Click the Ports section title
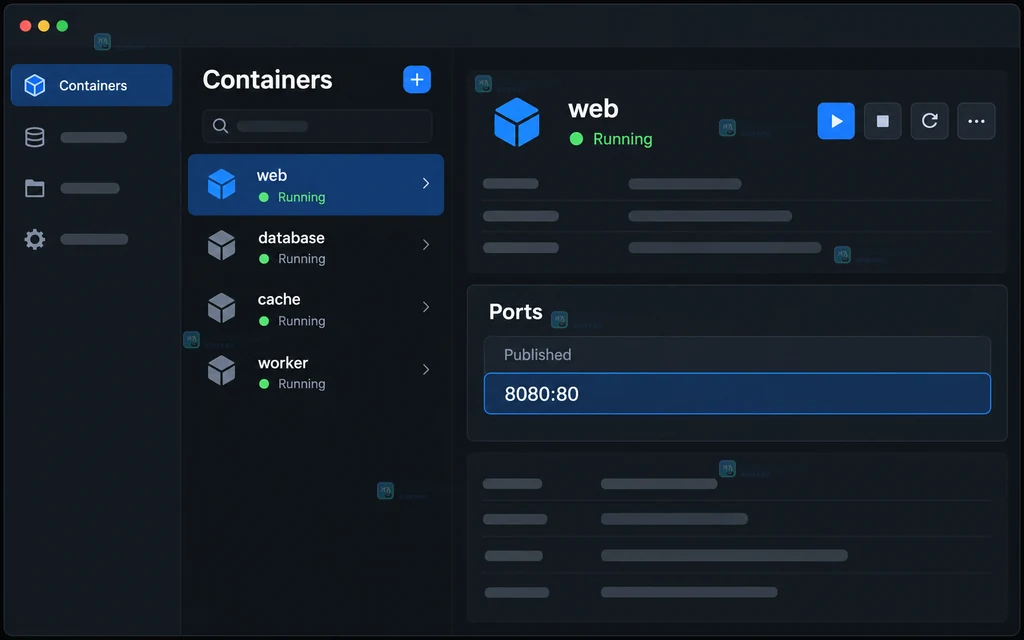1024x640 pixels. pyautogui.click(x=515, y=312)
